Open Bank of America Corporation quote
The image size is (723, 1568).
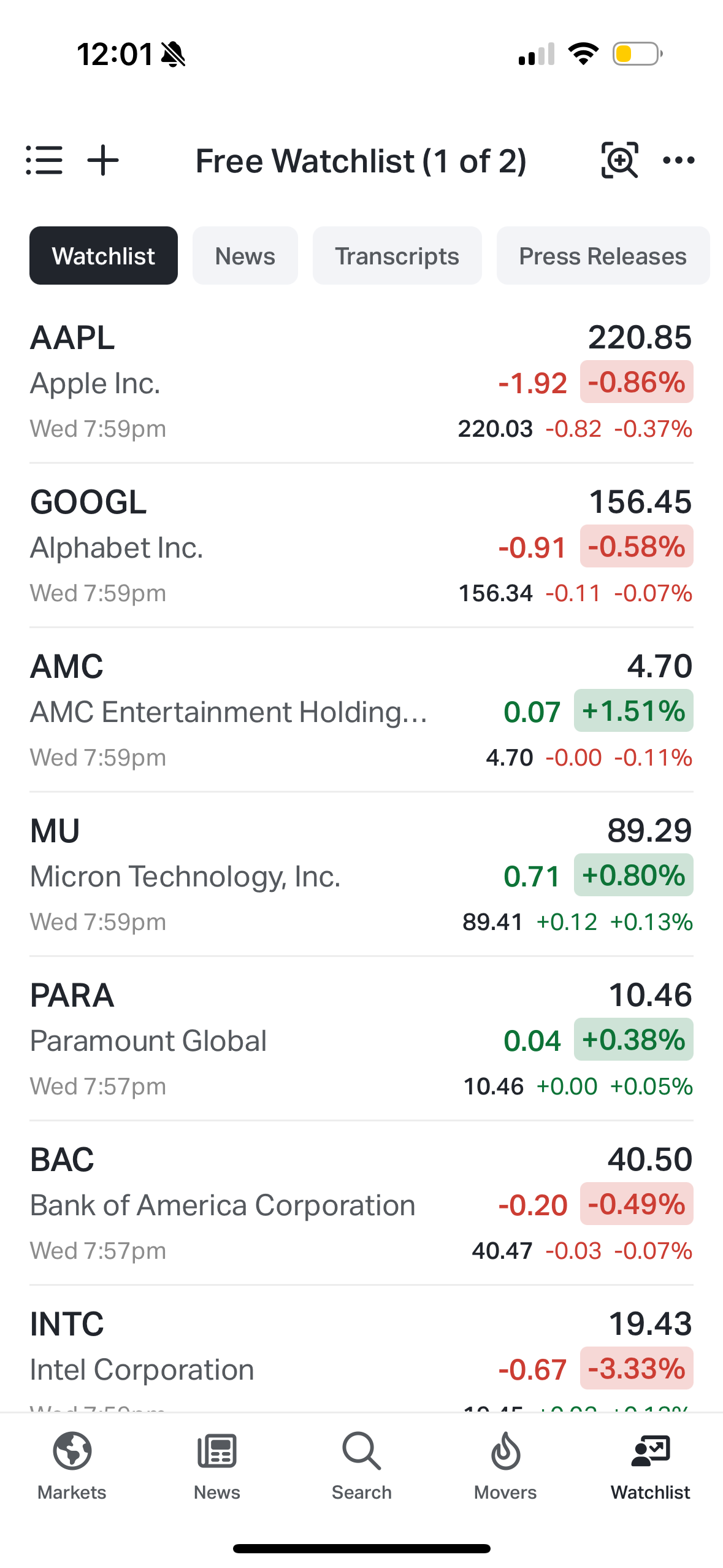tap(245, 1204)
